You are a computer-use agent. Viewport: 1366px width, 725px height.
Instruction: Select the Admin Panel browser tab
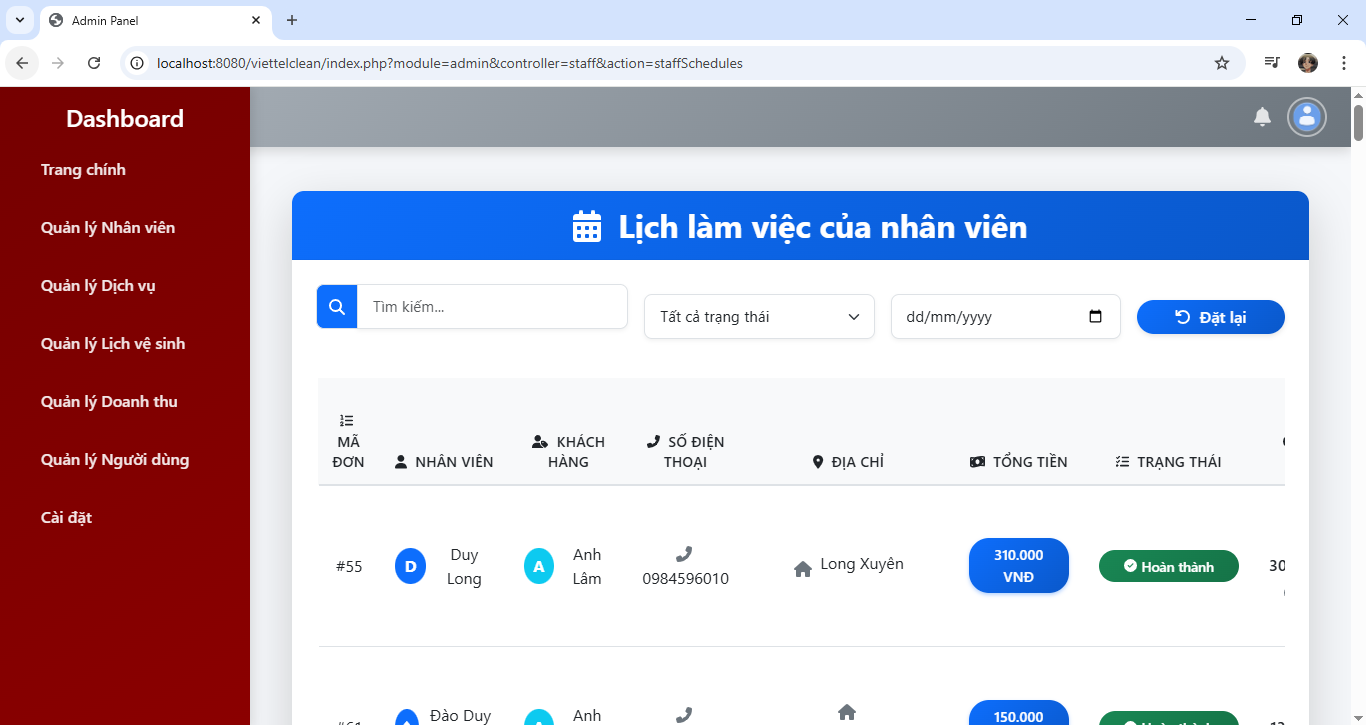(x=155, y=20)
